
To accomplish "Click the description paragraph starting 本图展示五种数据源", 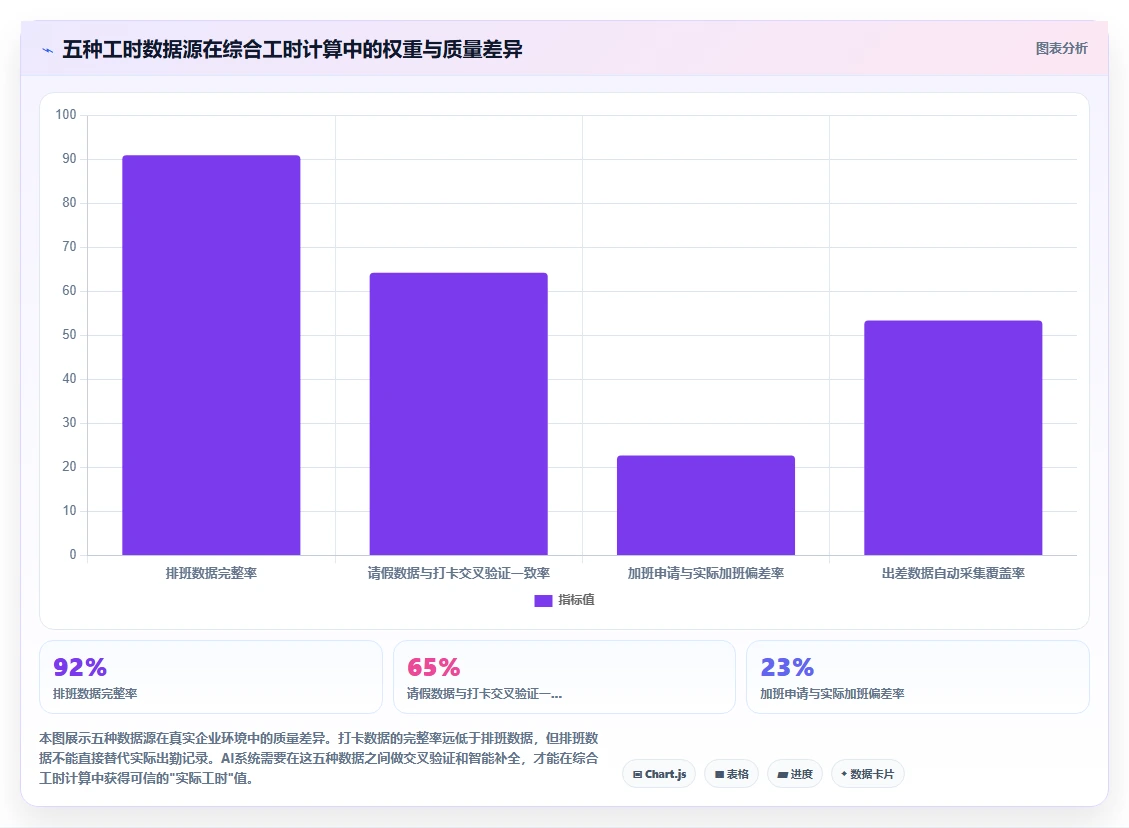I will (x=319, y=758).
